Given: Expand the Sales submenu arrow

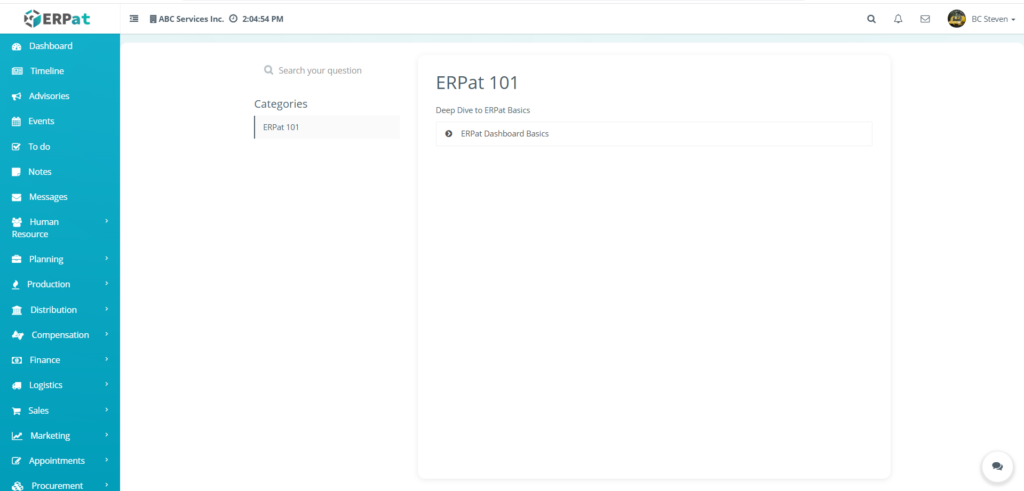Looking at the screenshot, I should 106,410.
